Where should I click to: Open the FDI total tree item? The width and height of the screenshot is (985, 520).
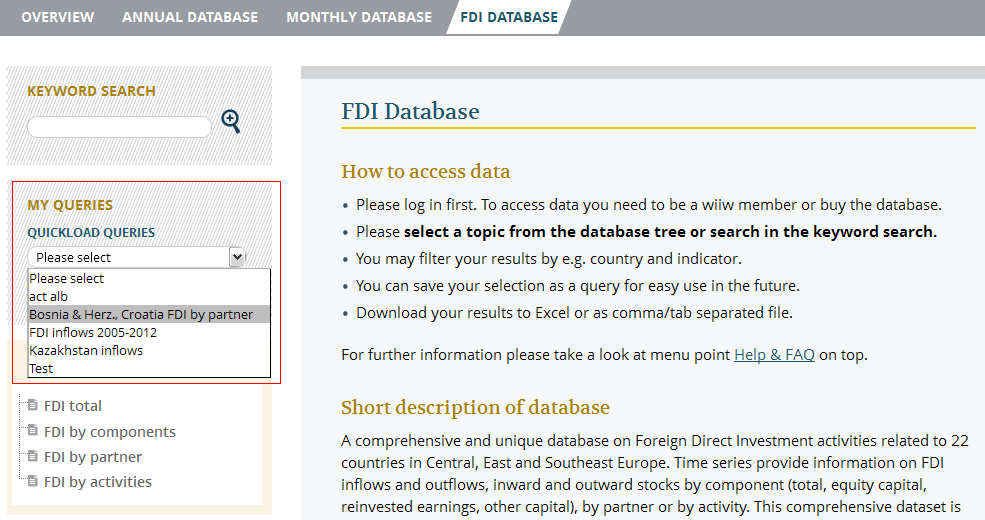pyautogui.click(x=73, y=406)
